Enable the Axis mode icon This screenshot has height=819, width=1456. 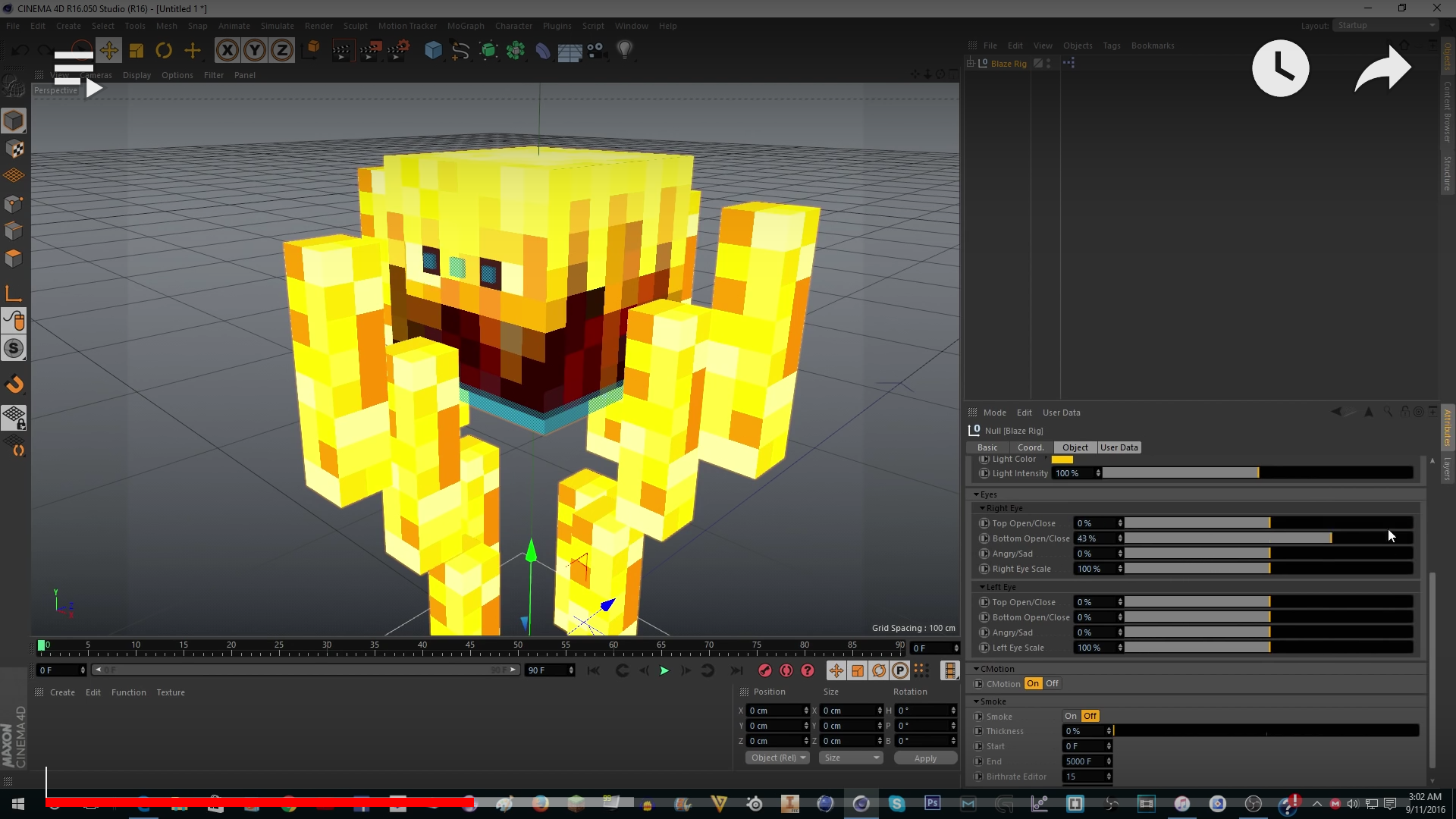(14, 293)
